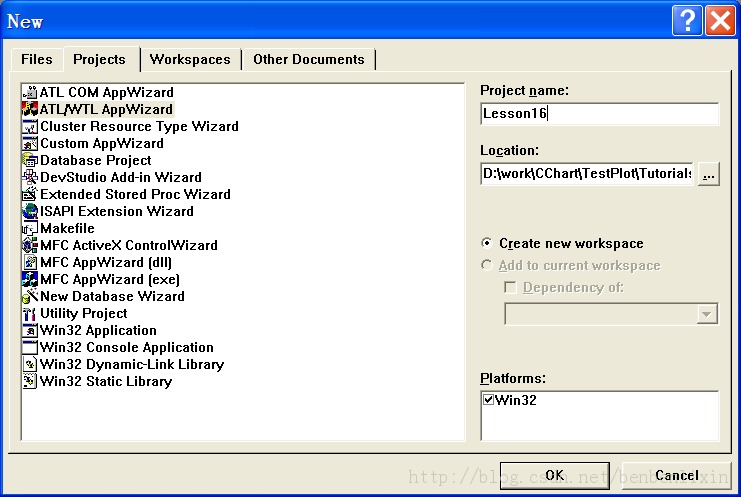Select Add to current workspace option
The height and width of the screenshot is (497, 741).
pos(486,265)
